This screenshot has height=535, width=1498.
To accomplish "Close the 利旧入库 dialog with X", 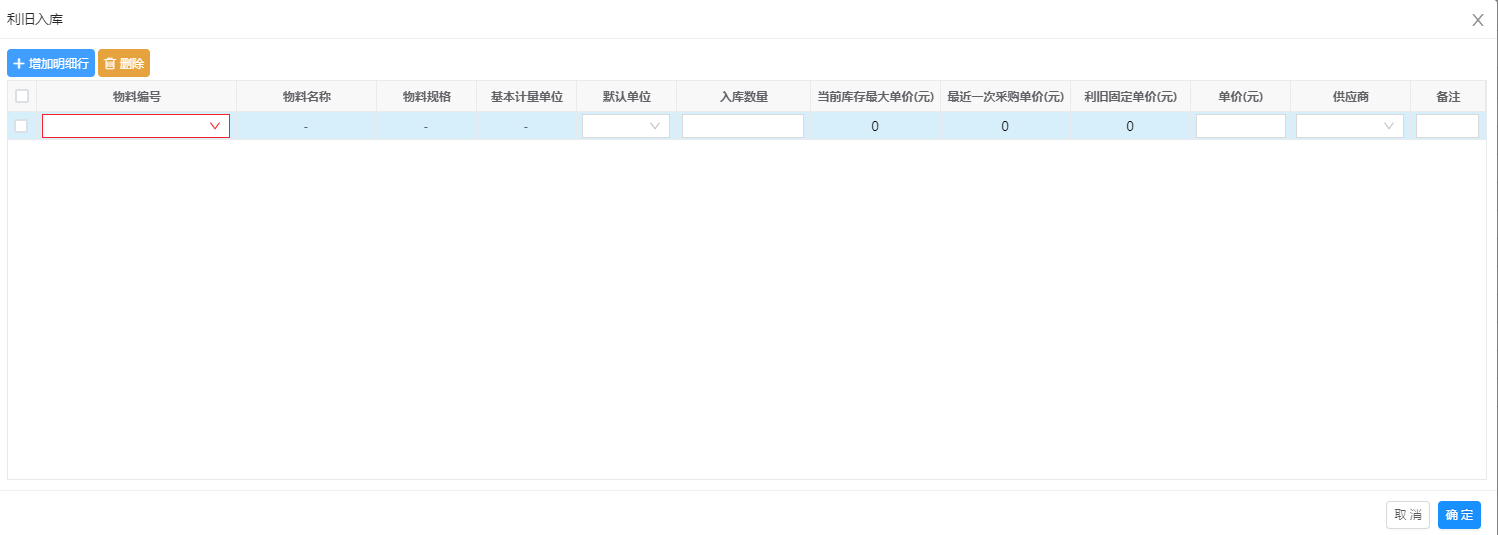I will [x=1477, y=20].
